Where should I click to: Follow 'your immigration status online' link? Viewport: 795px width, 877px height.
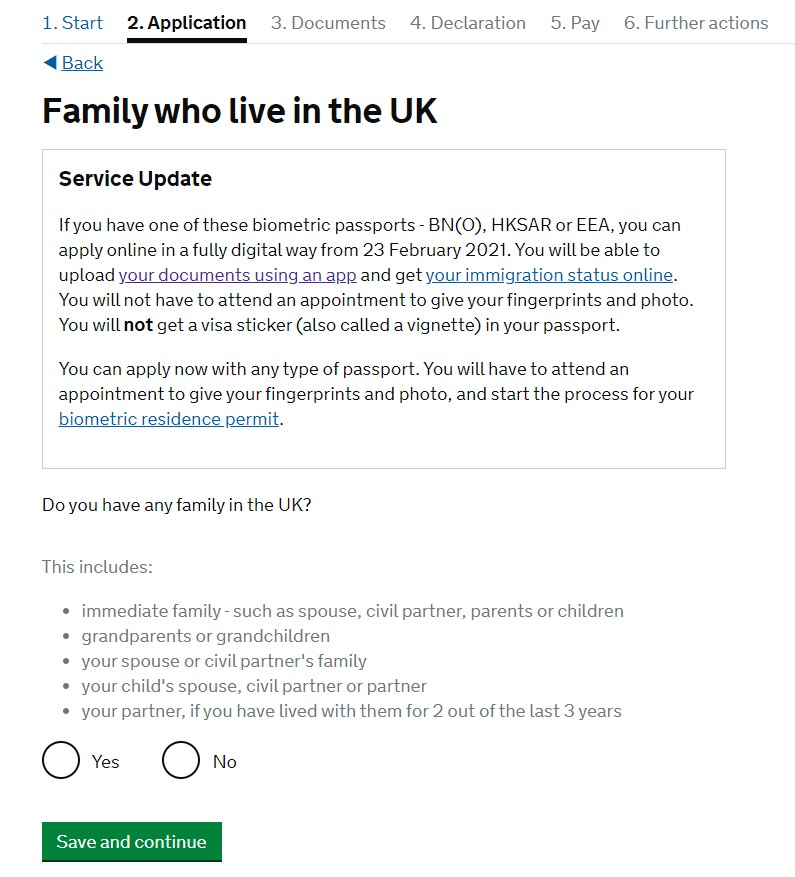pyautogui.click(x=550, y=275)
